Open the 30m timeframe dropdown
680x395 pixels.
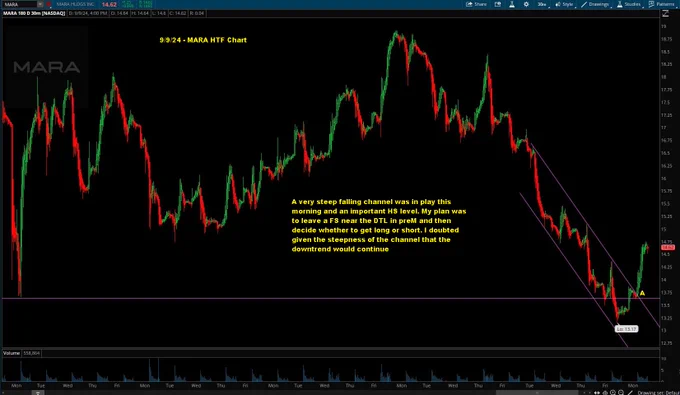(543, 4)
